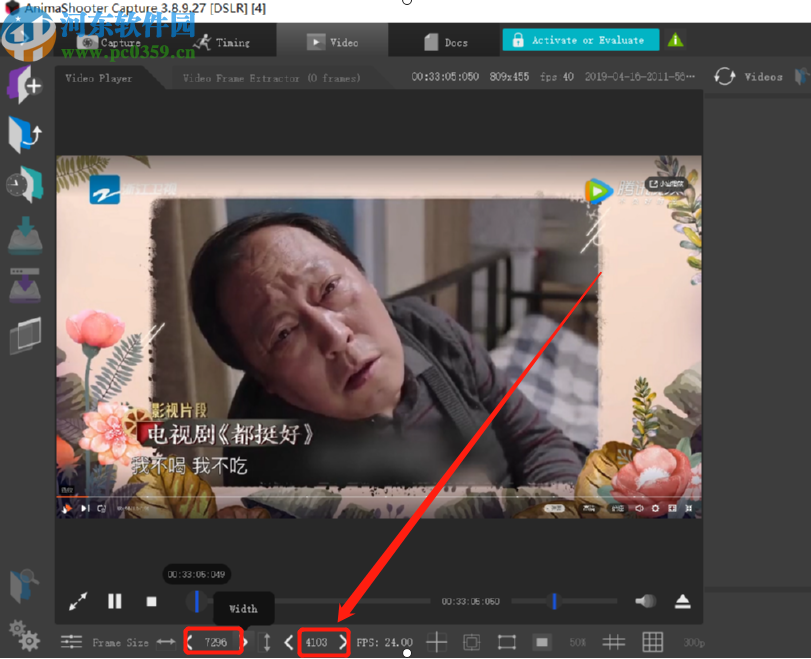The width and height of the screenshot is (811, 659).
Task: Open the Video Frame Extractor tab
Action: [x=270, y=76]
